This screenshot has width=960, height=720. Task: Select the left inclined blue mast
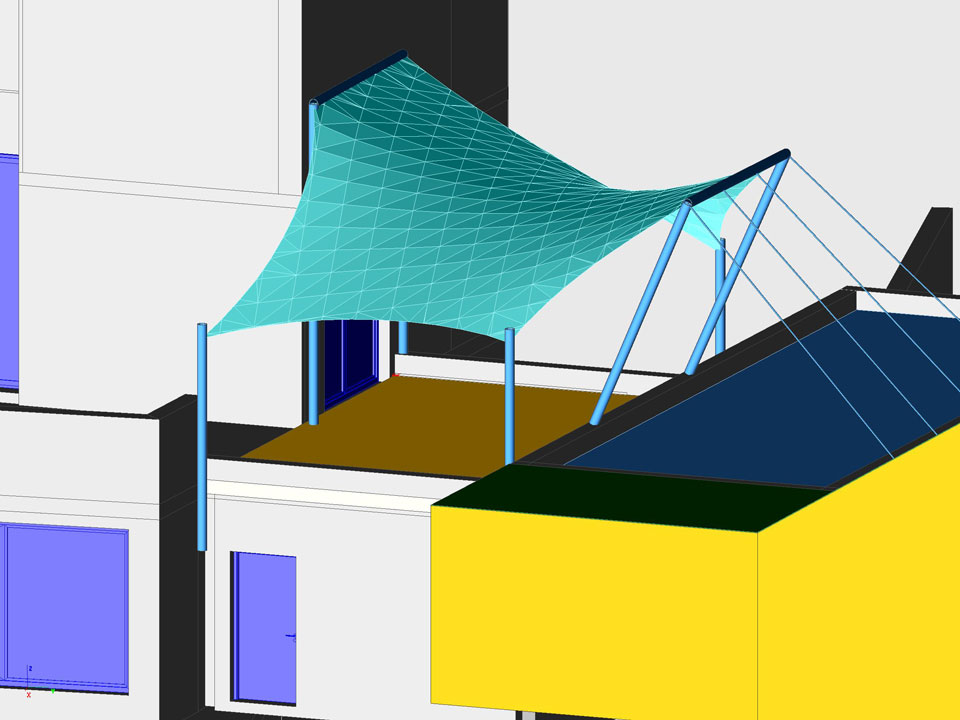point(640,312)
